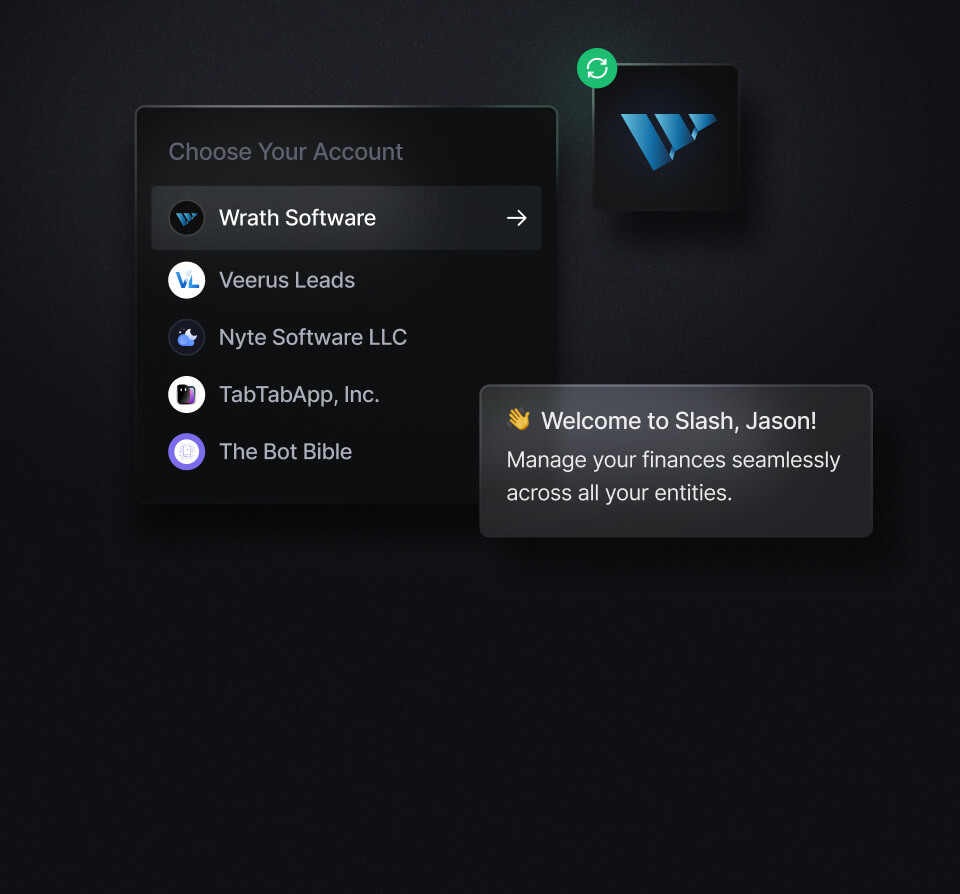960x894 pixels.
Task: Click the Choose Your Account heading
Action: click(x=285, y=152)
